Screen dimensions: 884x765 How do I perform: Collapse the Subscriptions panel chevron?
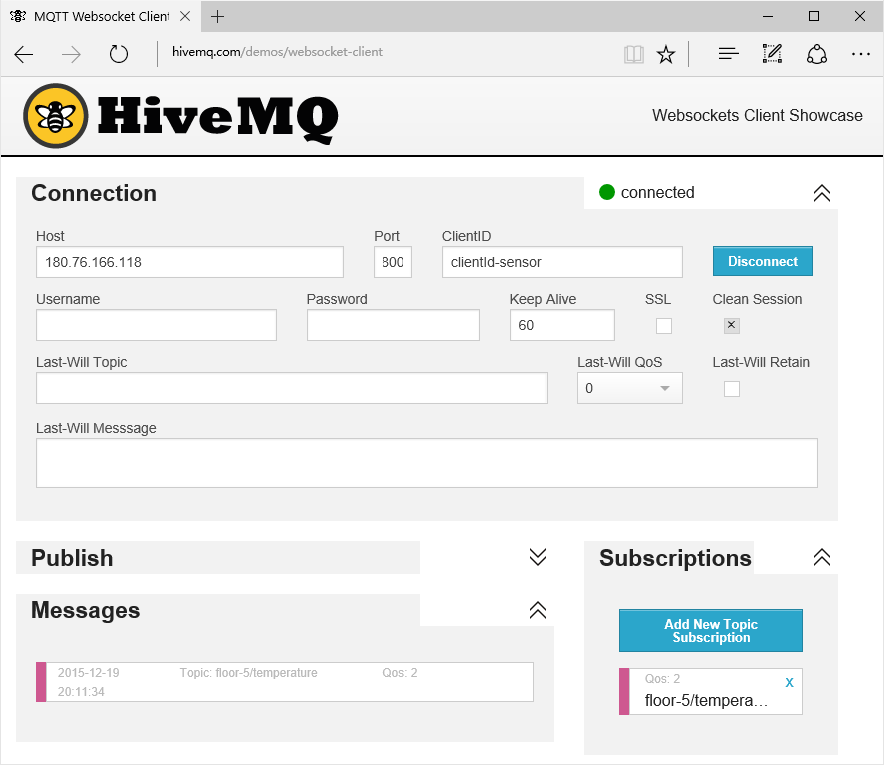pyautogui.click(x=821, y=557)
